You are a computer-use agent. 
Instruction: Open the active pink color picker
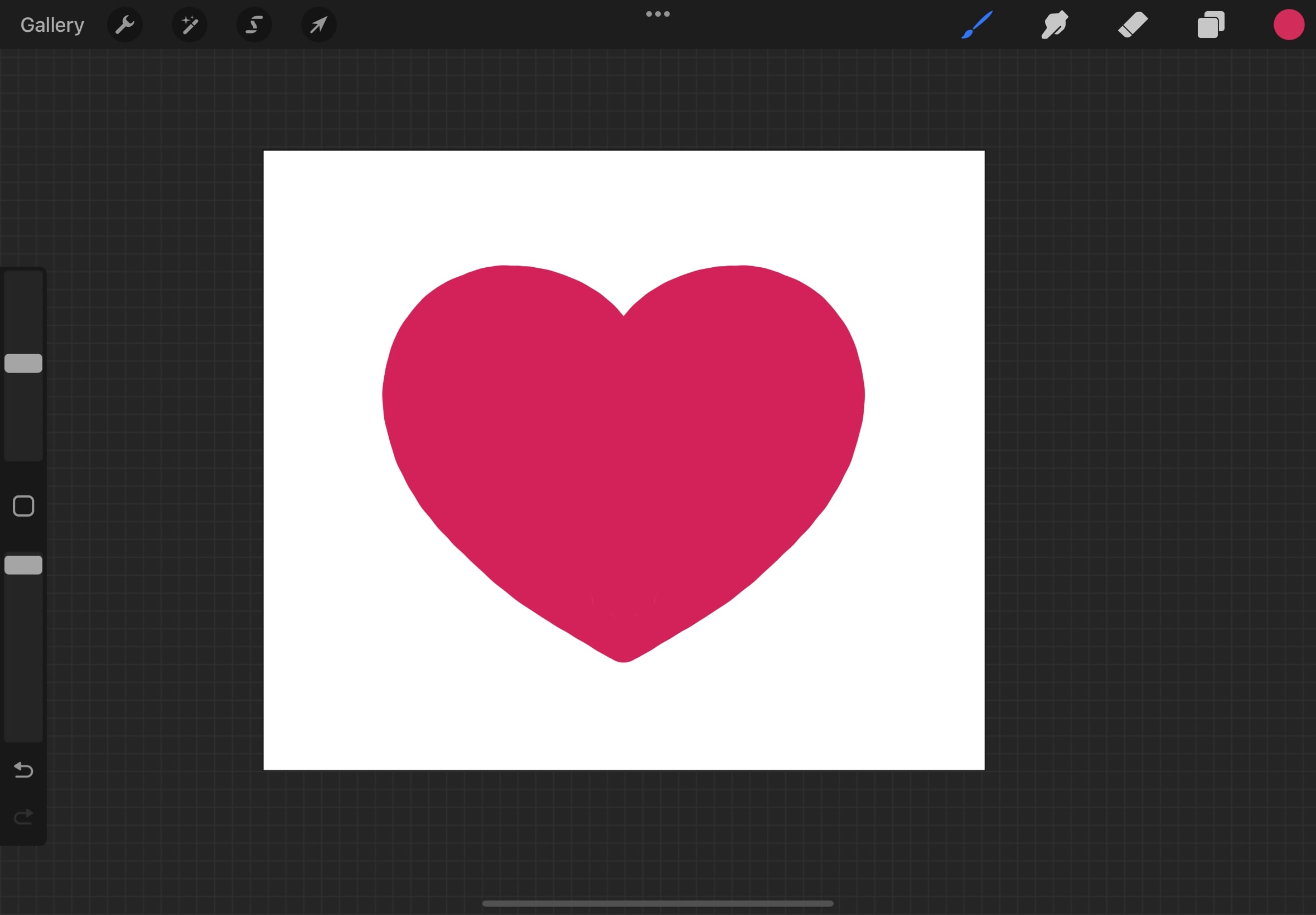[1289, 25]
